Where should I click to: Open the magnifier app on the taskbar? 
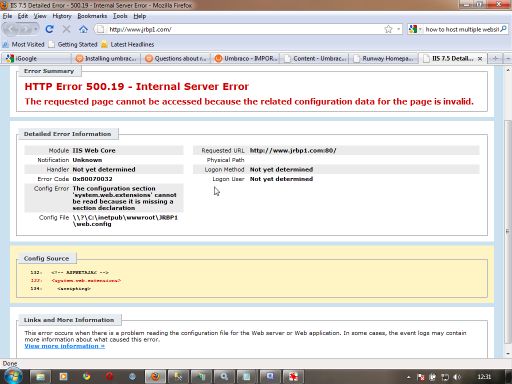point(224,377)
